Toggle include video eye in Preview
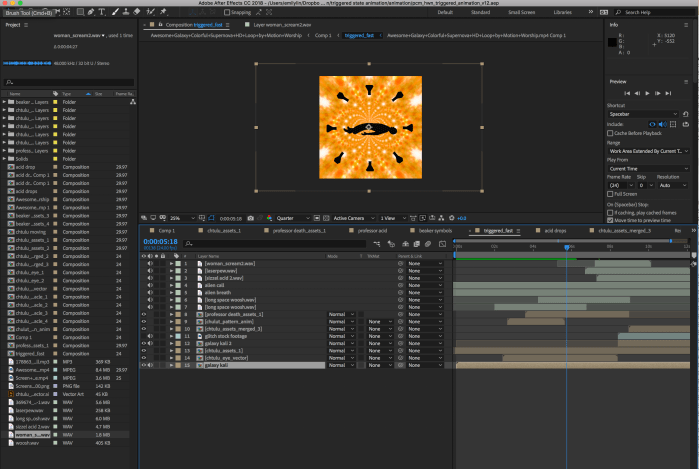Screen dimensions: 699x469 tap(652, 124)
